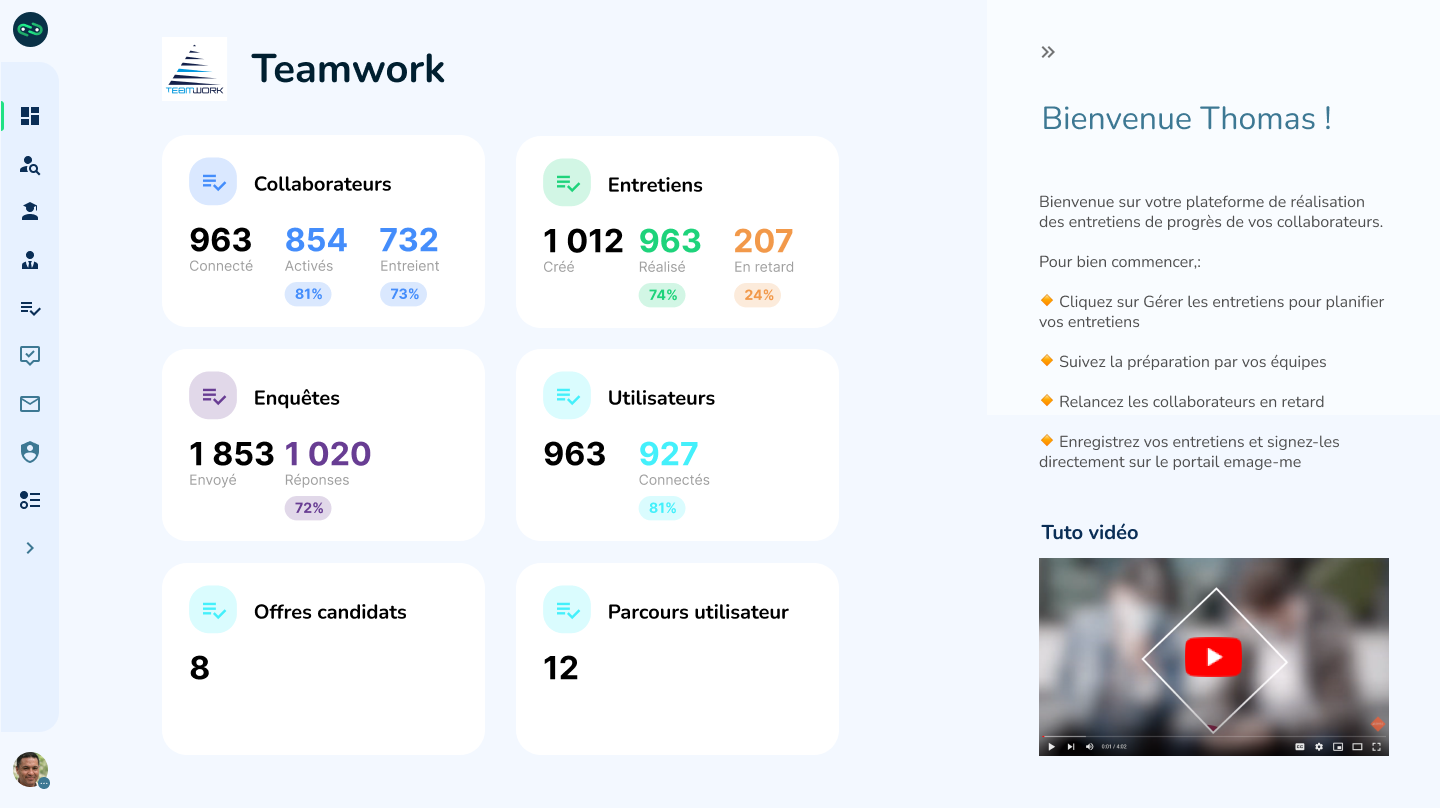Click the number 12 in Parcours utilisateur

(x=561, y=668)
